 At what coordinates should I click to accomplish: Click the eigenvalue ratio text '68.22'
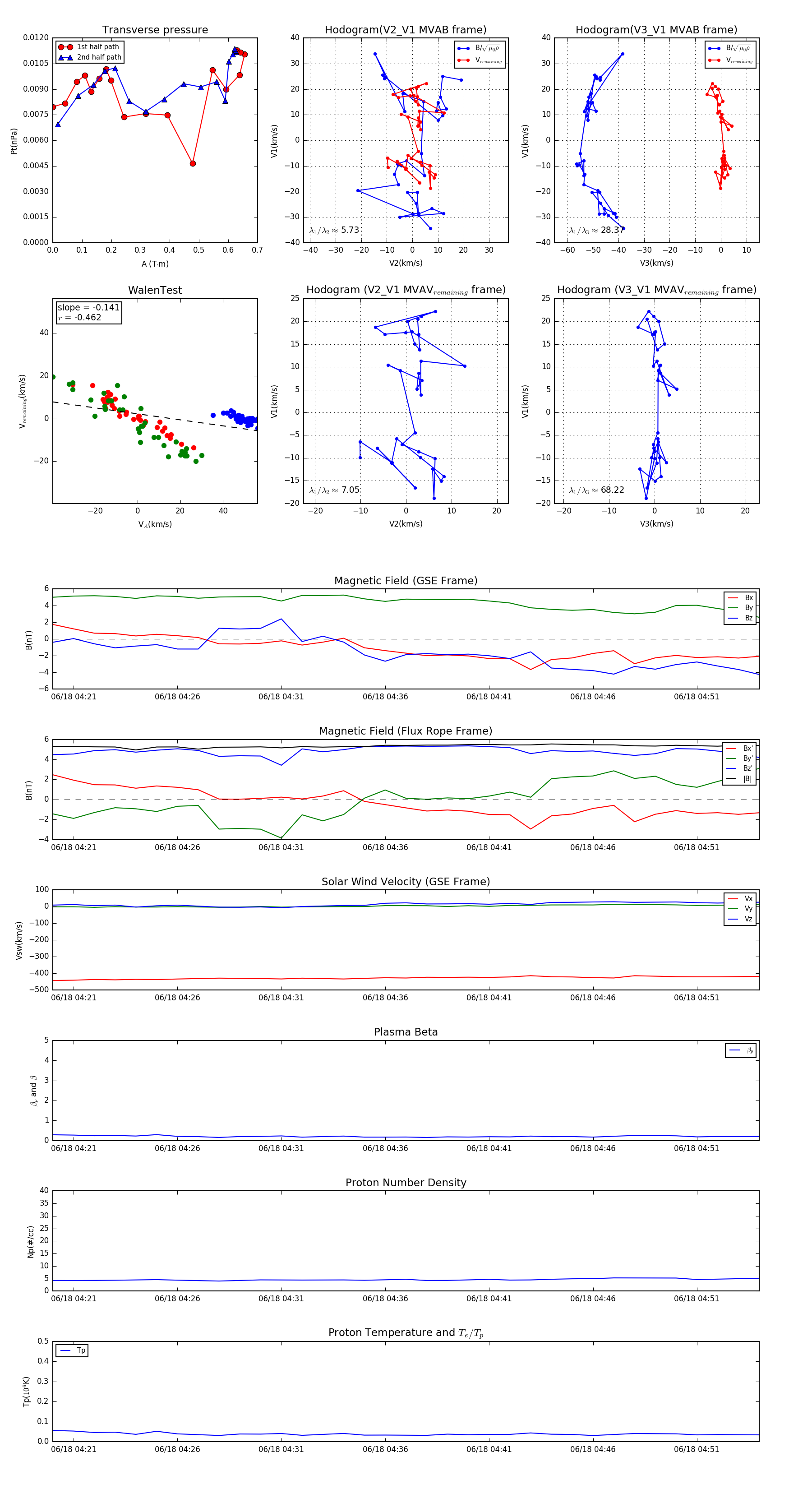click(613, 490)
